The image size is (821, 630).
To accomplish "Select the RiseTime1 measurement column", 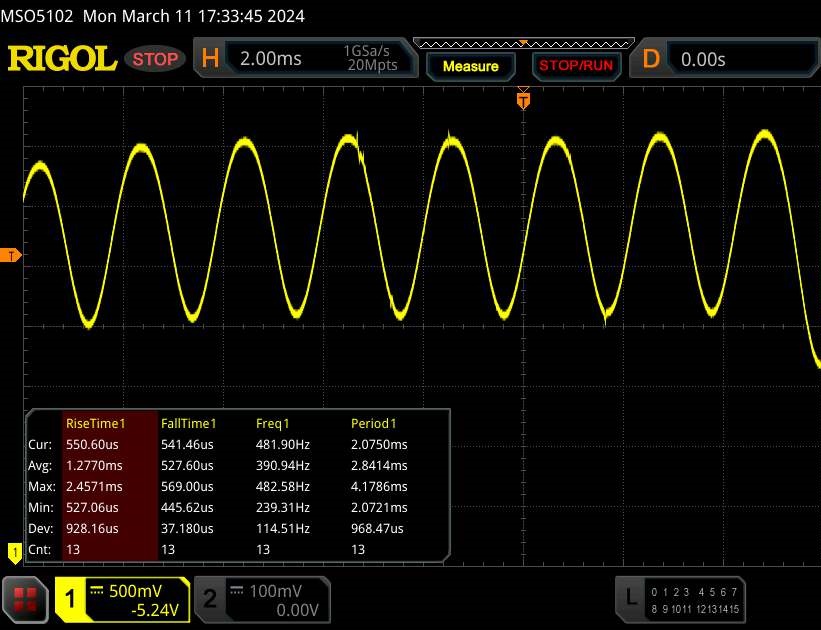I will pyautogui.click(x=108, y=424).
